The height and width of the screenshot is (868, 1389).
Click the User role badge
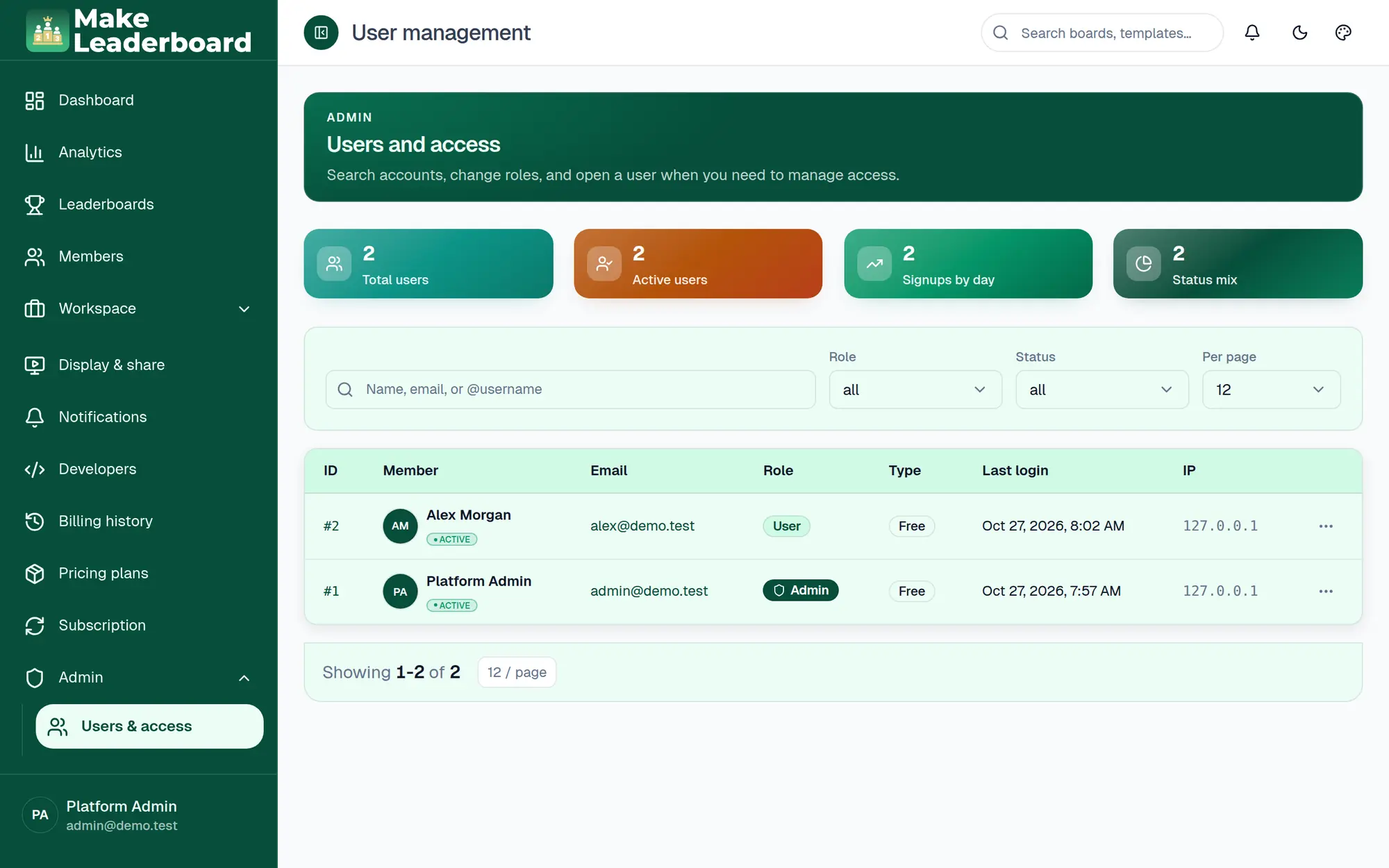786,526
